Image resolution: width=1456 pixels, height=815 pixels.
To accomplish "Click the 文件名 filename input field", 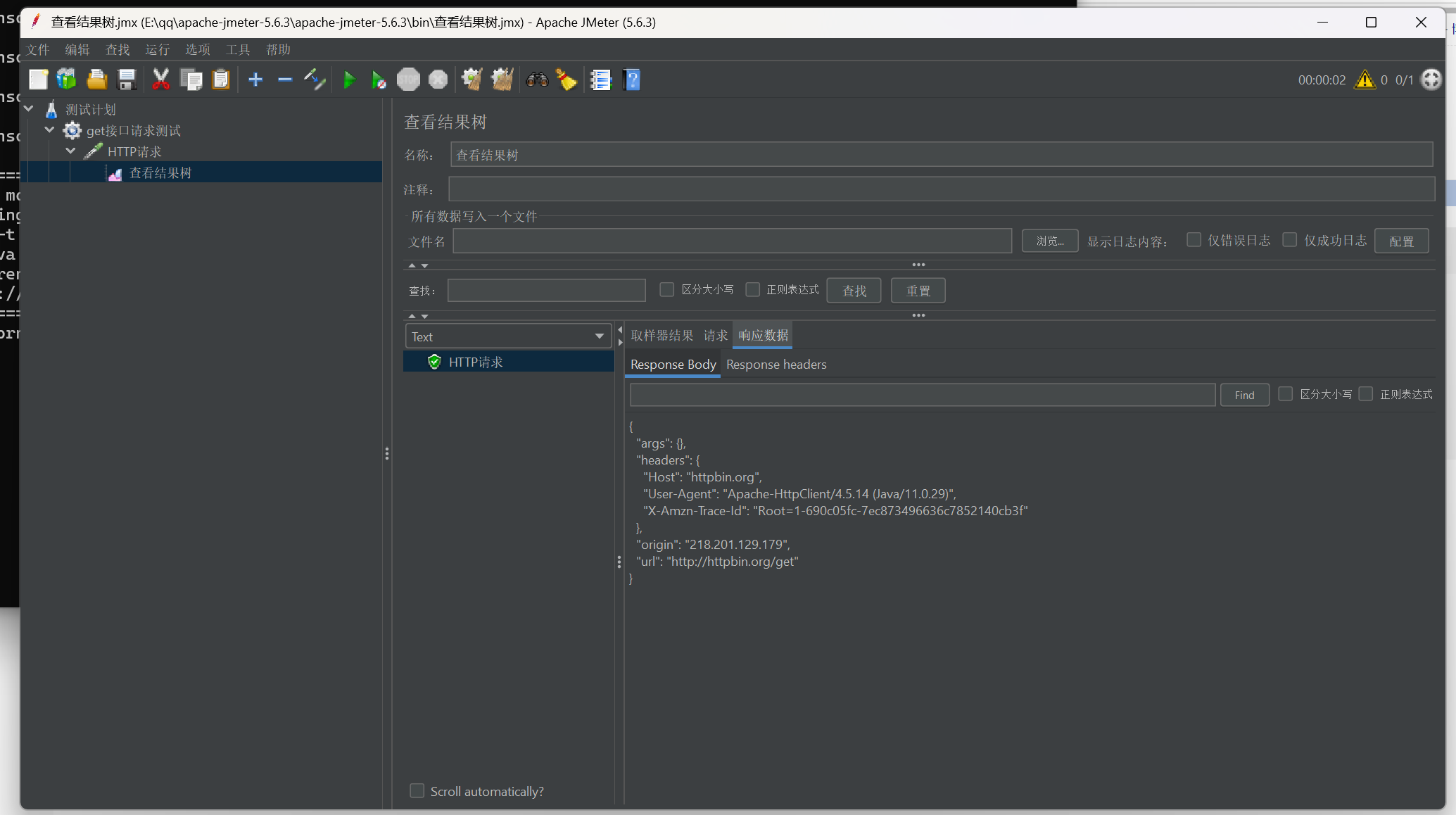I will pyautogui.click(x=732, y=241).
